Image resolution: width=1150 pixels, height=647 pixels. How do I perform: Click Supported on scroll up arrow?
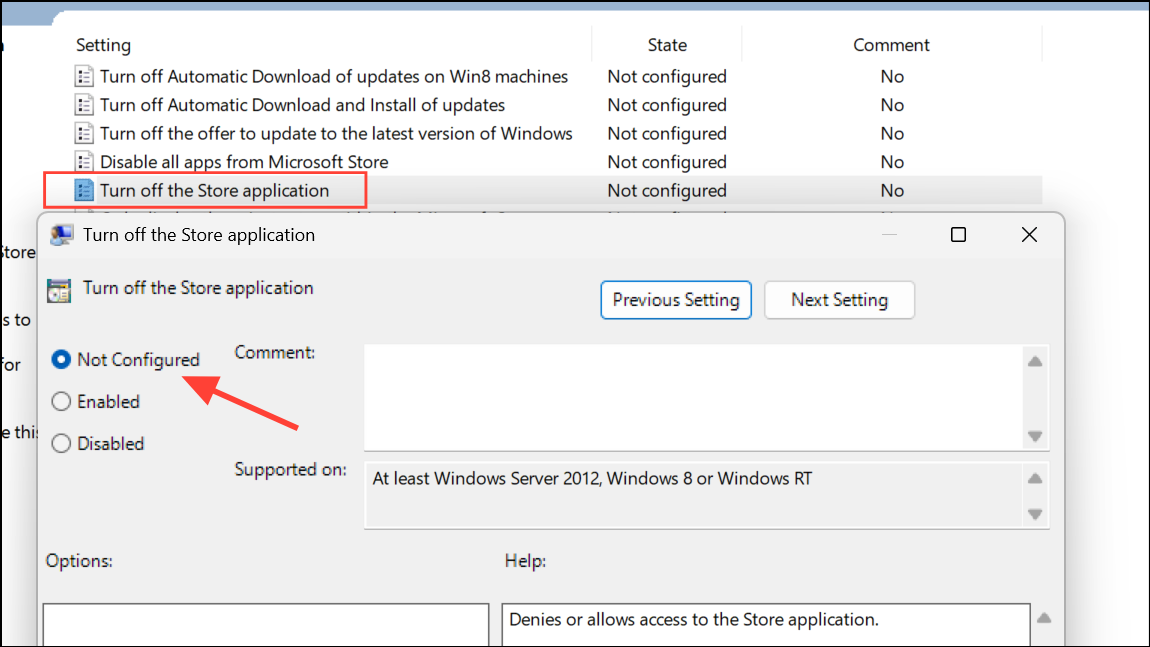click(1035, 479)
